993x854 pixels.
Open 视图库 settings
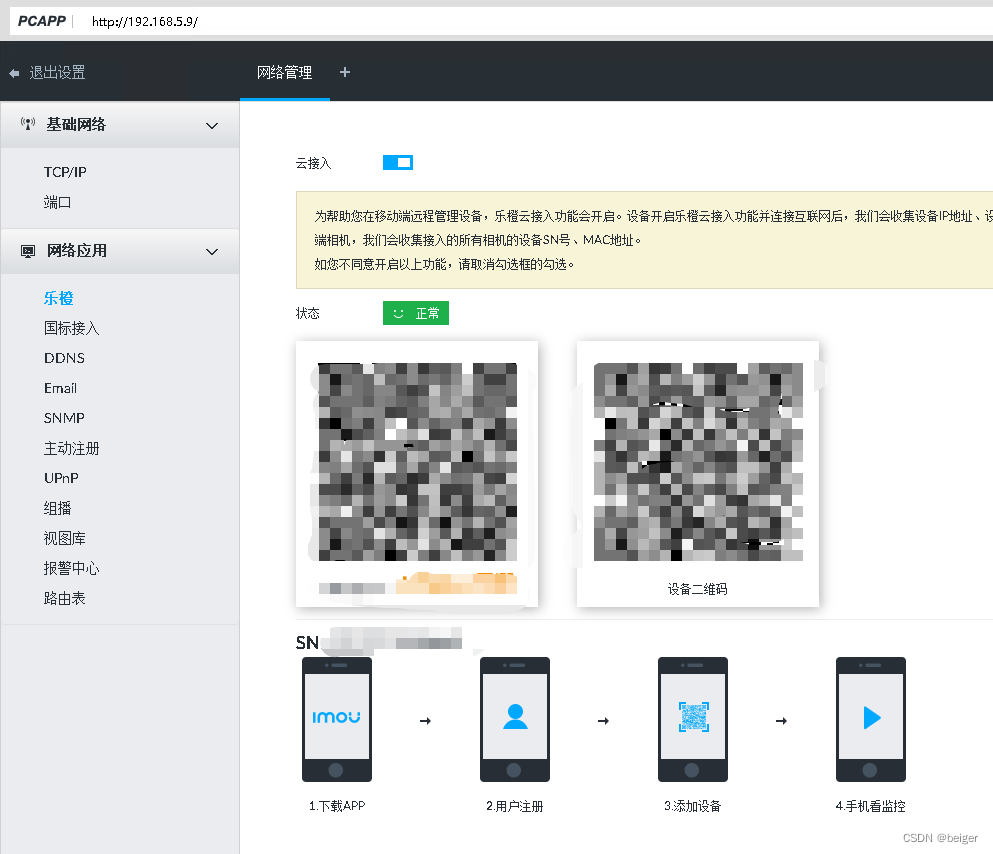65,539
